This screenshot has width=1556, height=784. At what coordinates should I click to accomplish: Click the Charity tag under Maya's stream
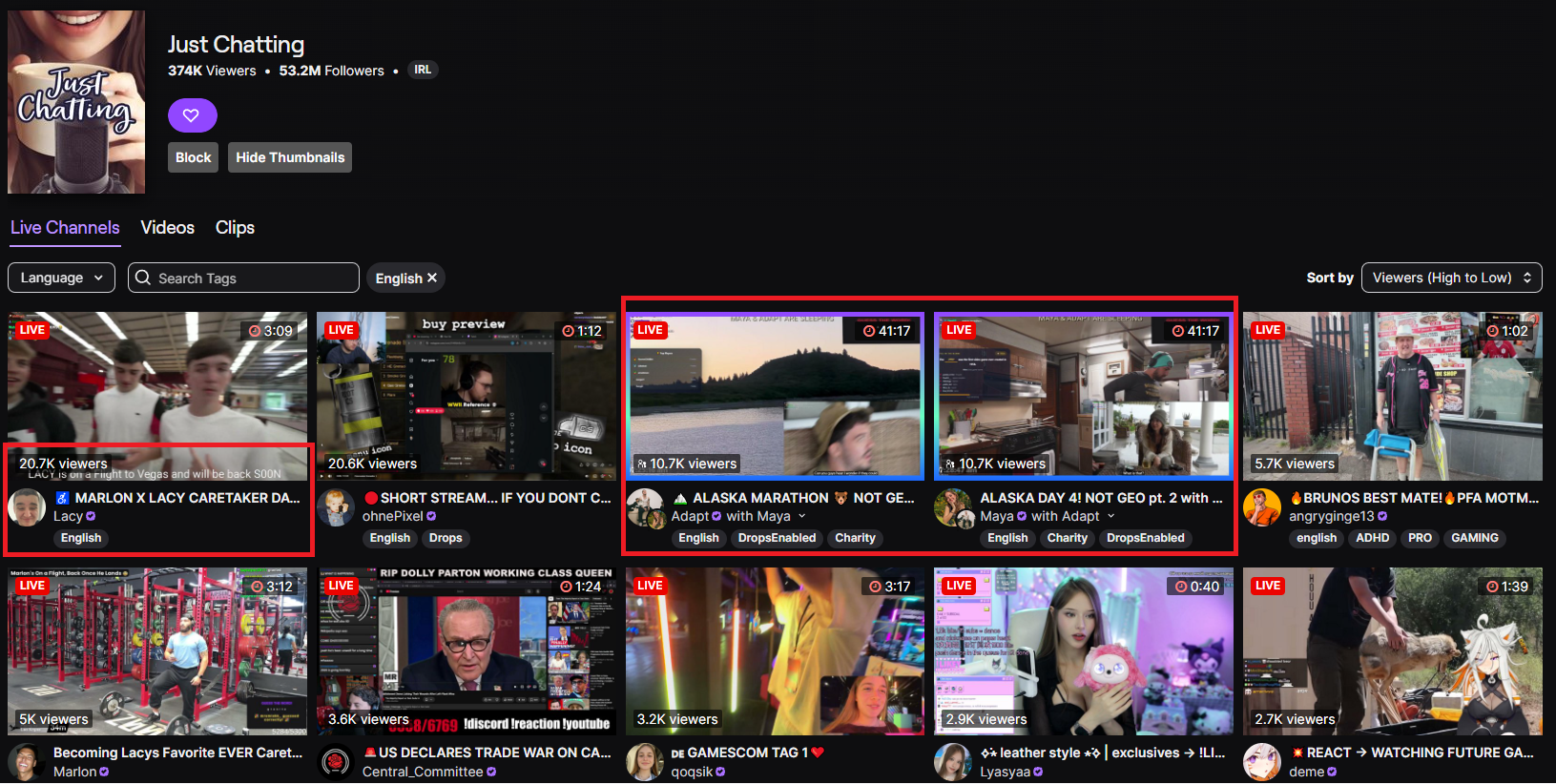click(x=1068, y=538)
